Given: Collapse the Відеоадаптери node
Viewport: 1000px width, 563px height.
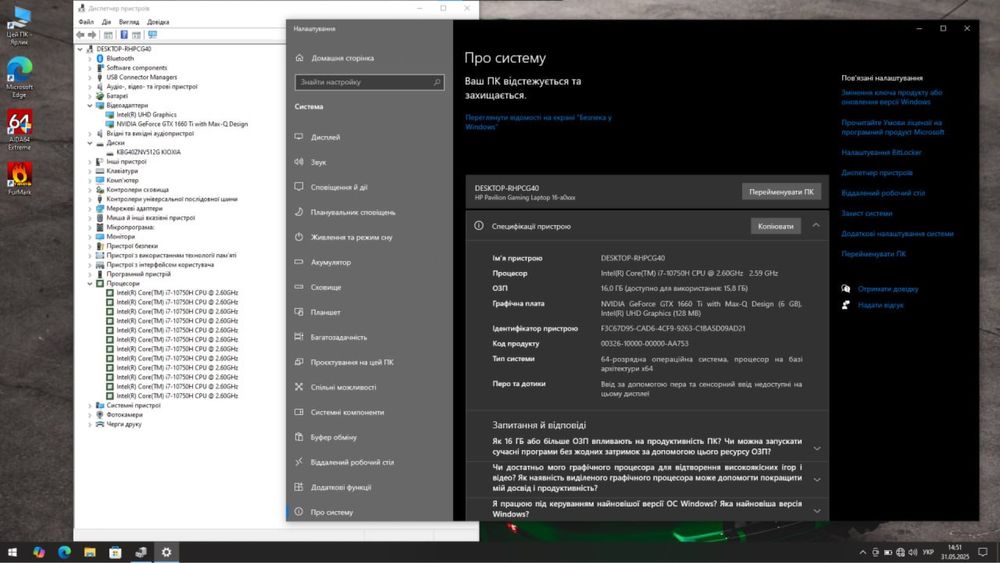Looking at the screenshot, I should pos(90,105).
